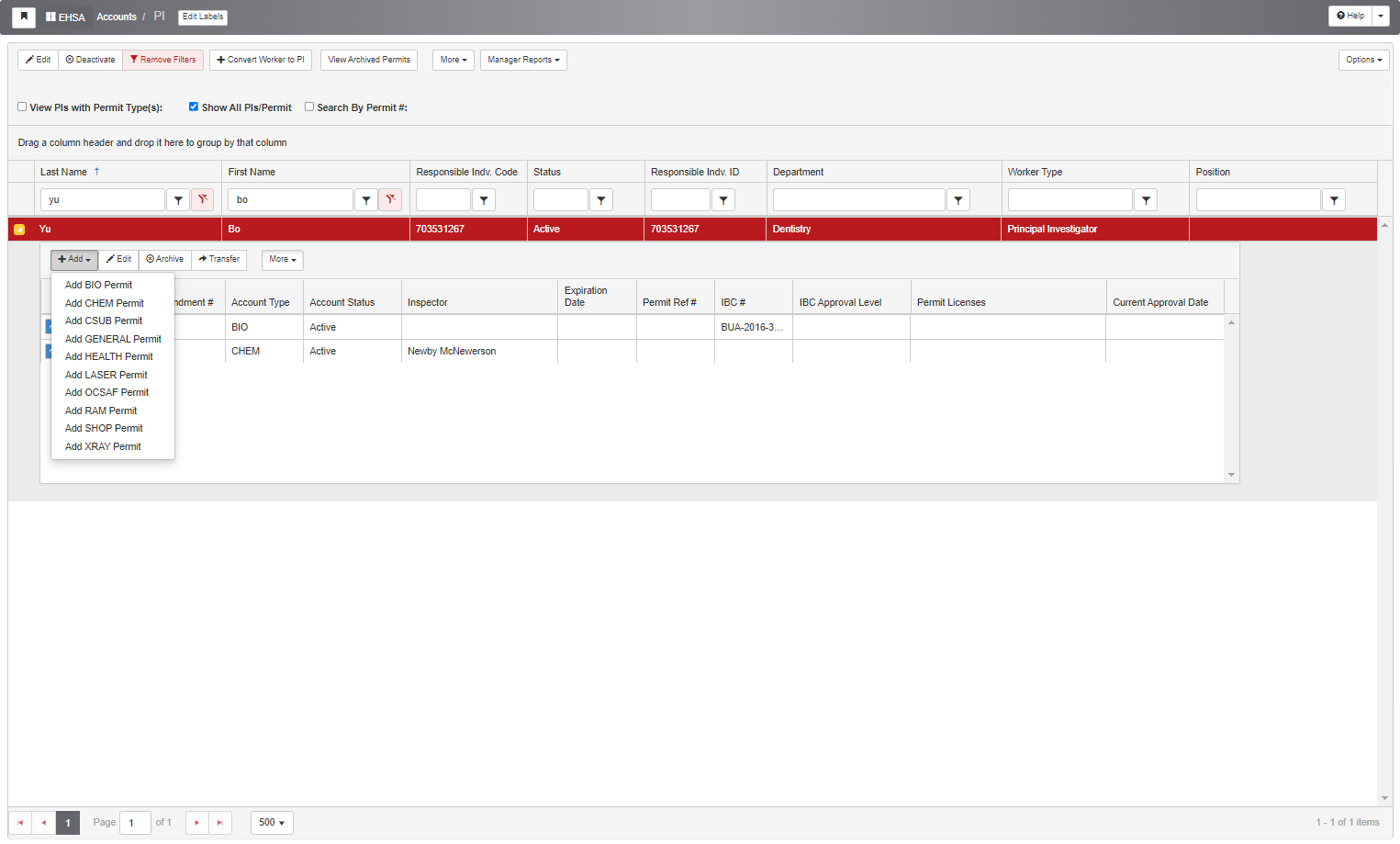Click the Responsible Indv. Code filter funnel icon
1400x844 pixels.
pyautogui.click(x=484, y=199)
